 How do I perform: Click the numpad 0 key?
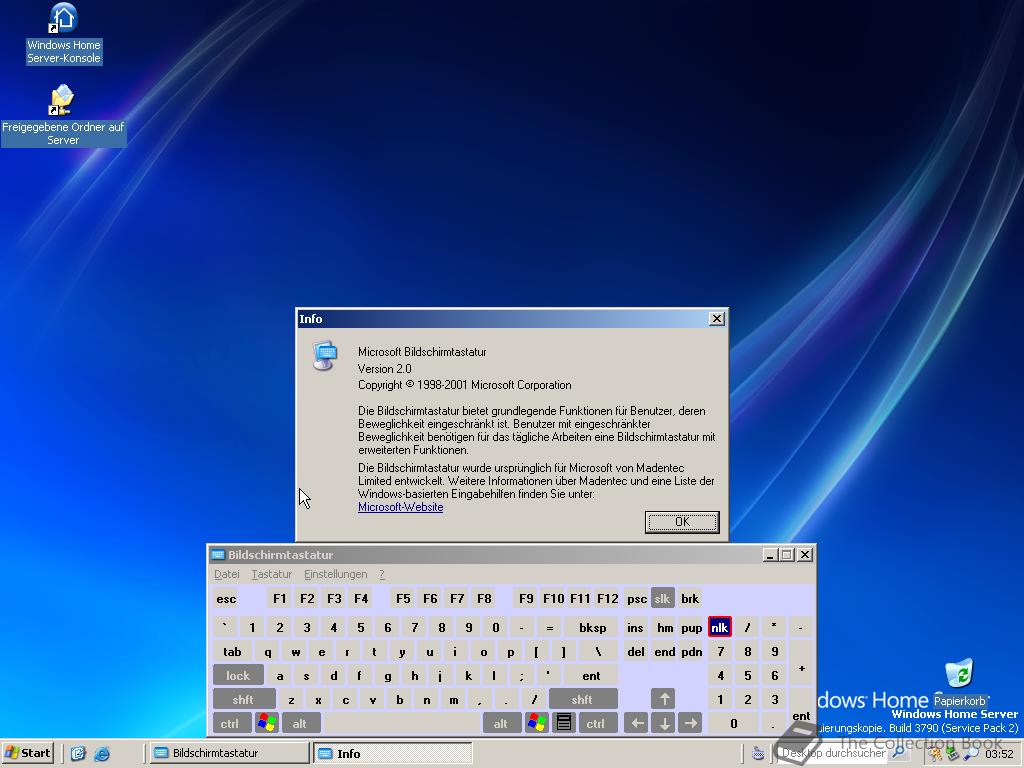pyautogui.click(x=733, y=723)
